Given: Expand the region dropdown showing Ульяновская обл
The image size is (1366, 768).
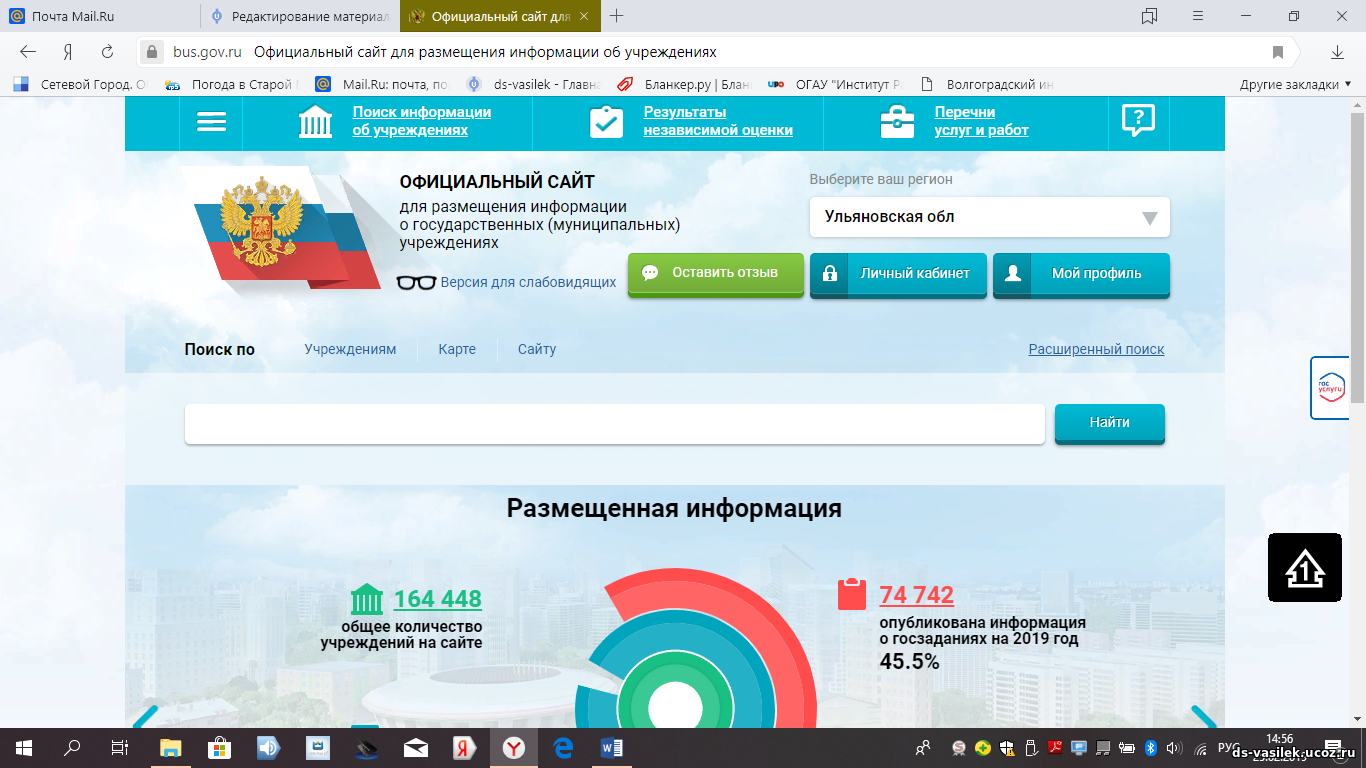Looking at the screenshot, I should pos(989,217).
